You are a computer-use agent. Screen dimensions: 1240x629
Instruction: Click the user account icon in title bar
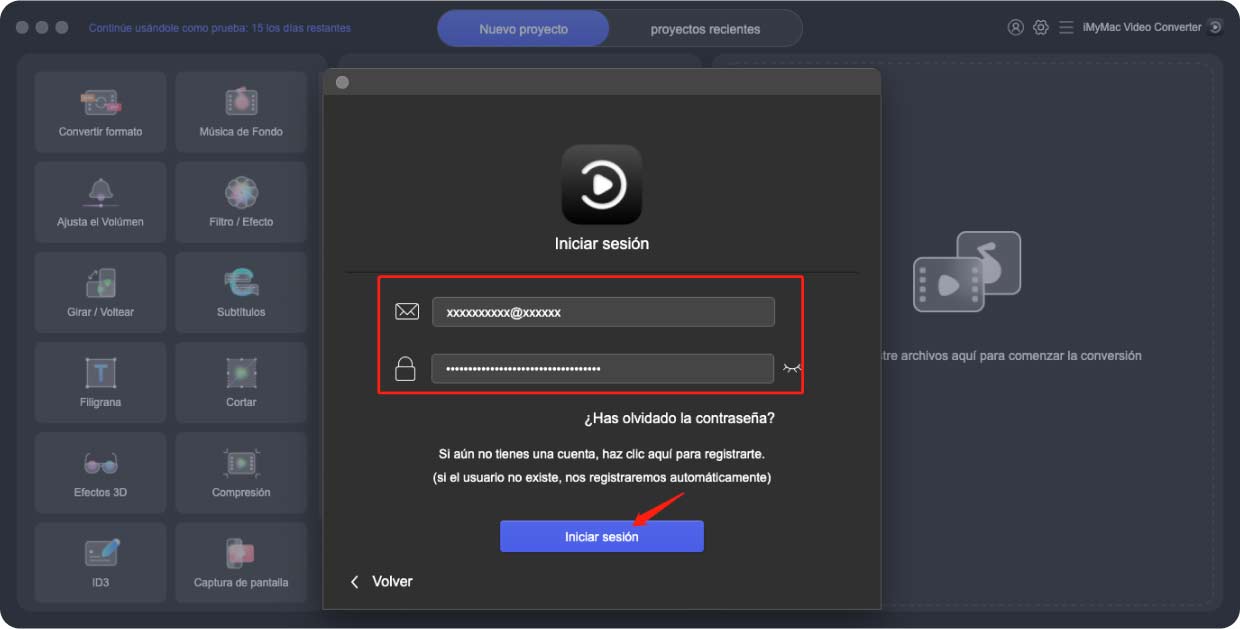(x=1016, y=28)
